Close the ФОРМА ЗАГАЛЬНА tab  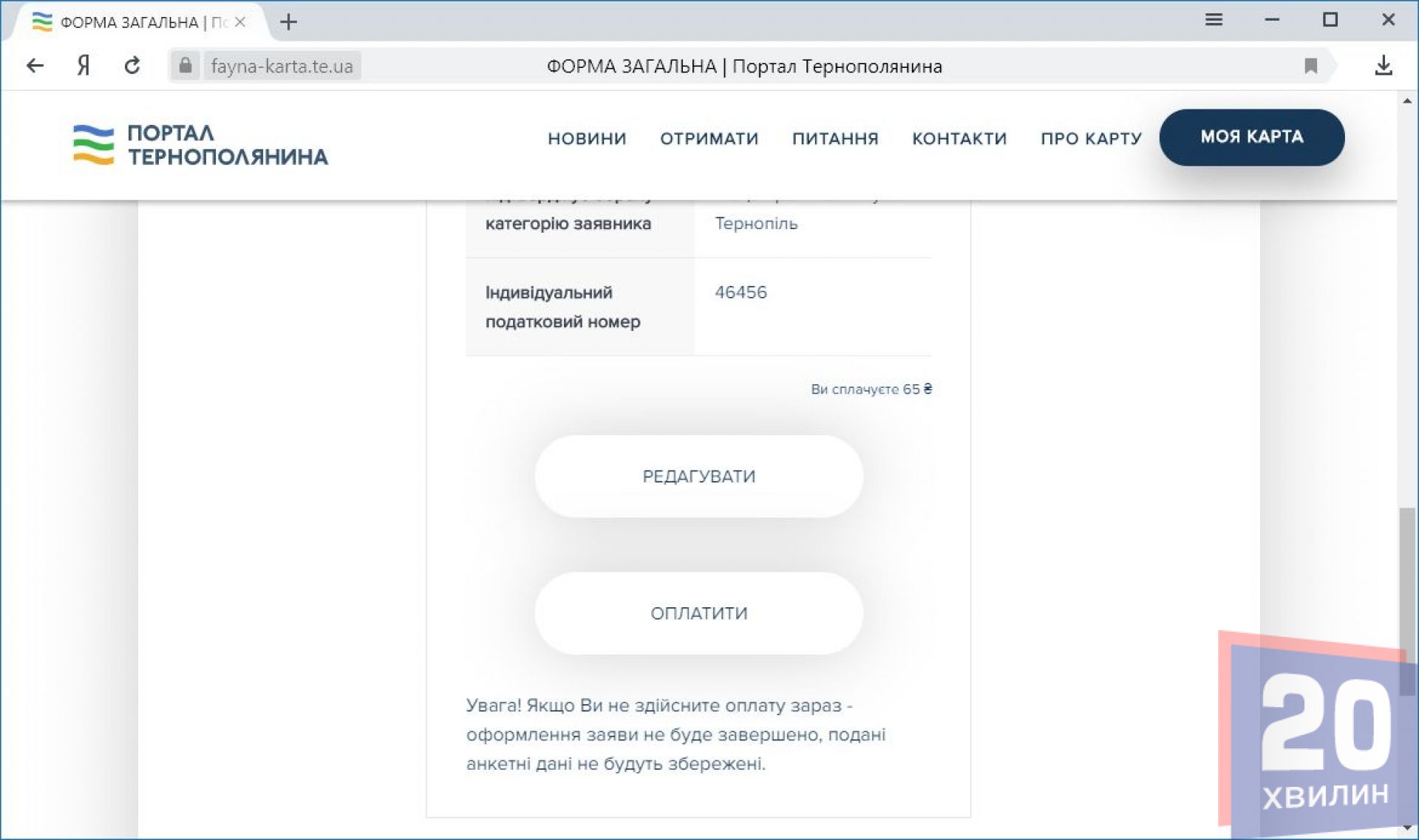240,22
